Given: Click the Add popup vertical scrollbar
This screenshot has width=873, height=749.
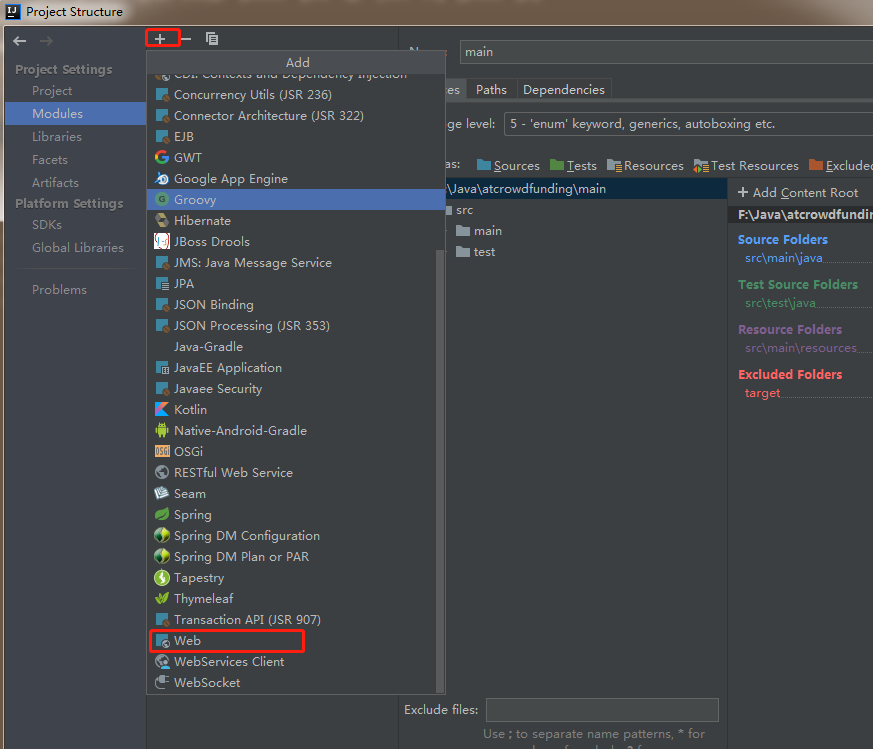Looking at the screenshot, I should click(440, 471).
